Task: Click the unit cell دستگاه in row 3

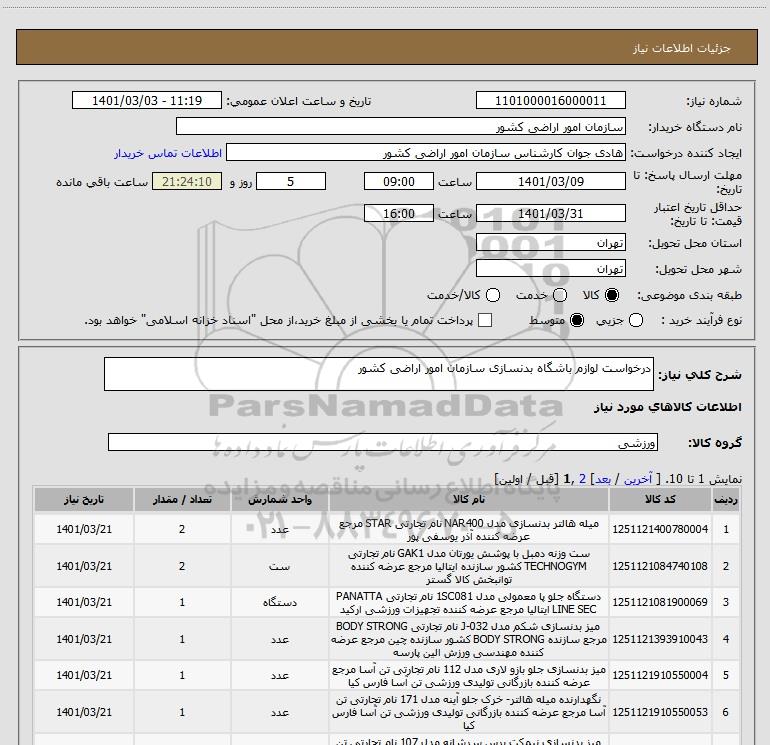Action: click(279, 603)
